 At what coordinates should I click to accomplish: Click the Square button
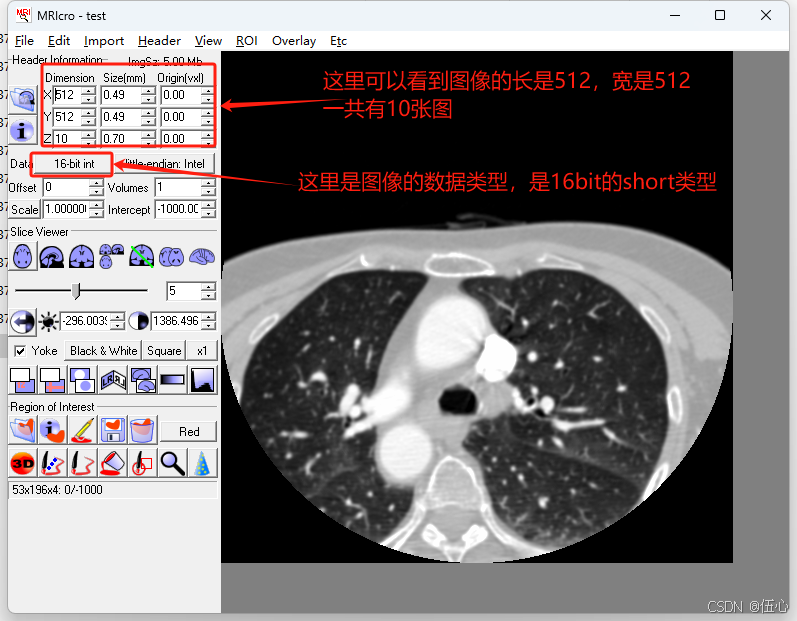(164, 351)
